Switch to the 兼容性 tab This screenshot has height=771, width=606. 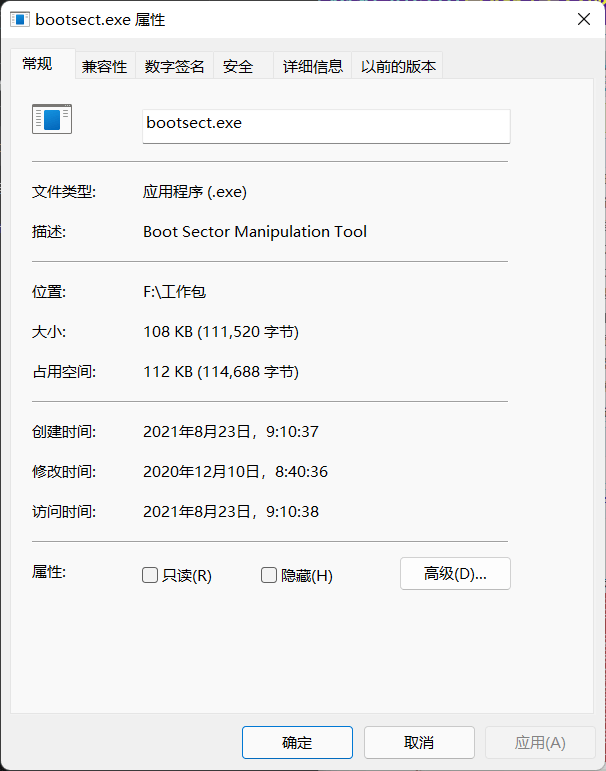105,66
